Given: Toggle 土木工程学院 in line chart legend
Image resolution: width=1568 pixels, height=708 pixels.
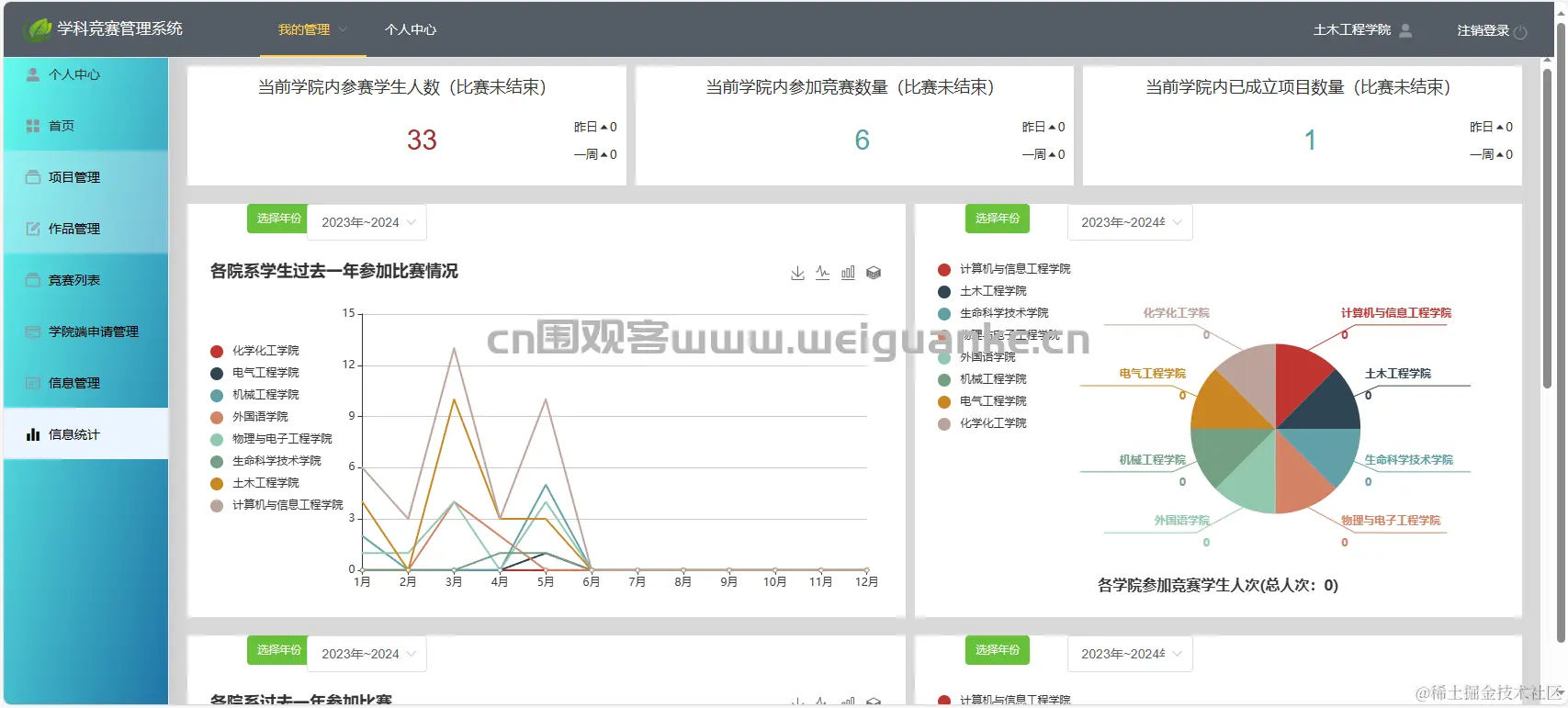Looking at the screenshot, I should pyautogui.click(x=254, y=483).
